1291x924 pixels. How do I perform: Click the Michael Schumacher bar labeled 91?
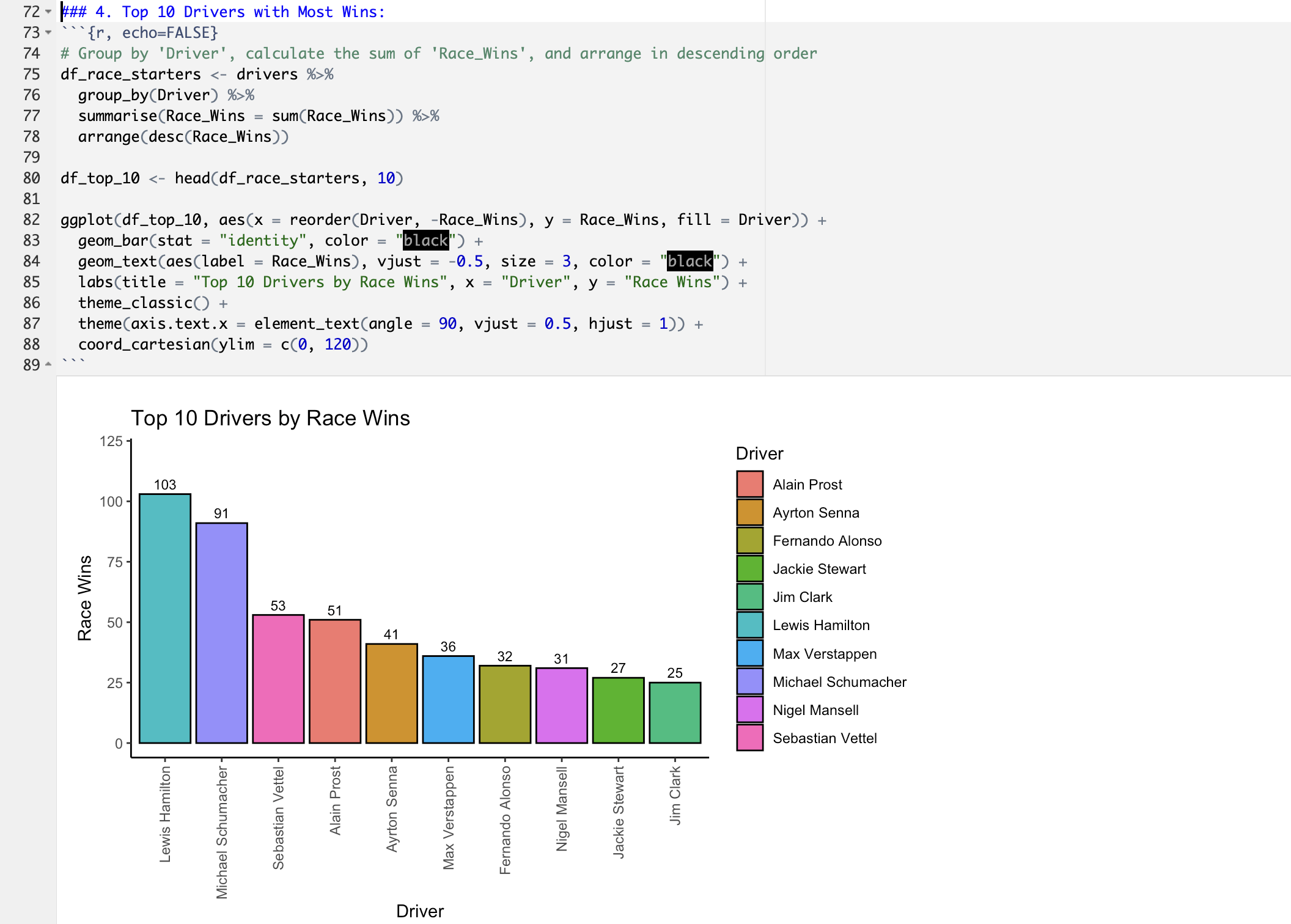(221, 632)
